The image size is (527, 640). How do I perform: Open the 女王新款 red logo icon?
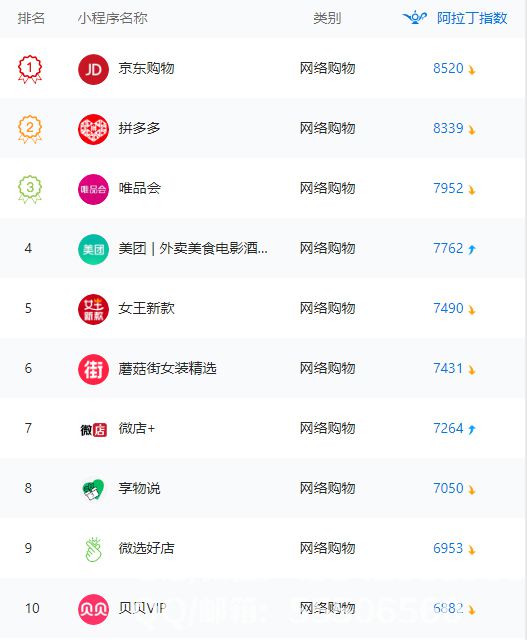93,309
